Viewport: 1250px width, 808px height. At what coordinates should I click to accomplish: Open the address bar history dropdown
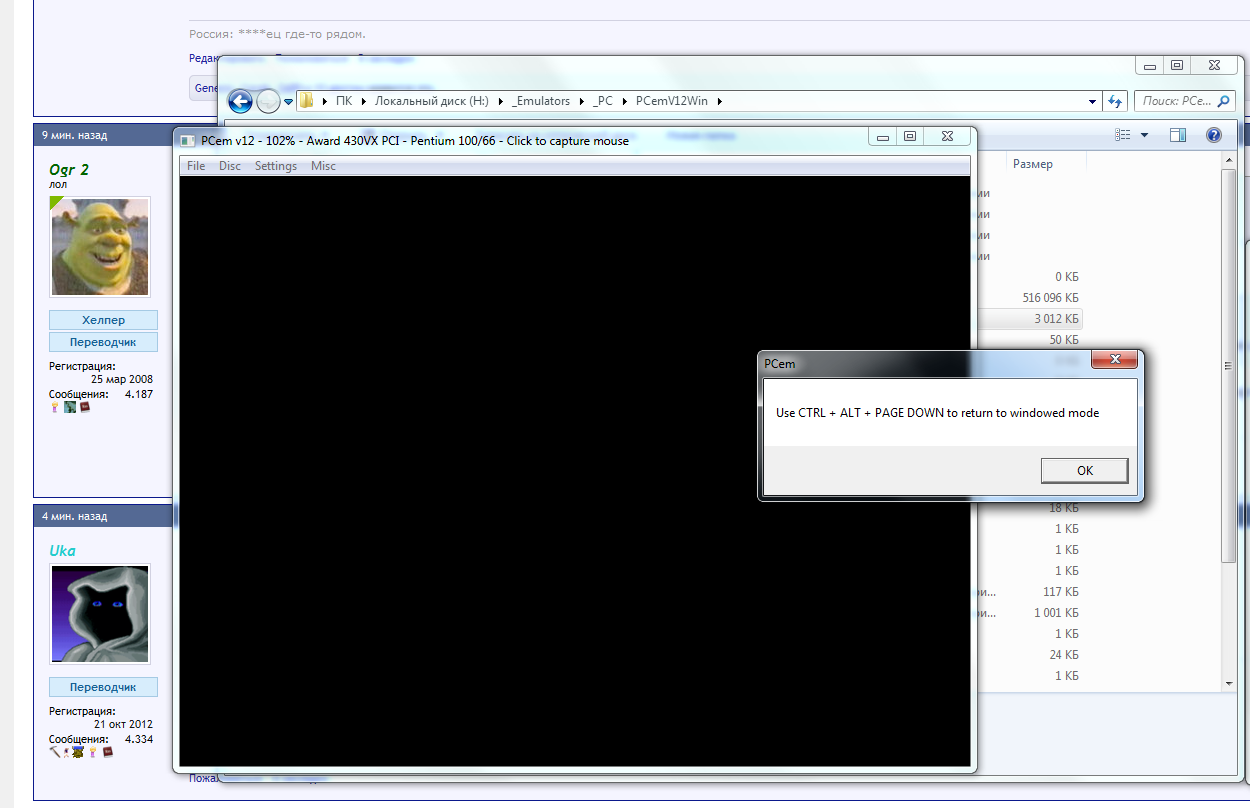click(1092, 101)
